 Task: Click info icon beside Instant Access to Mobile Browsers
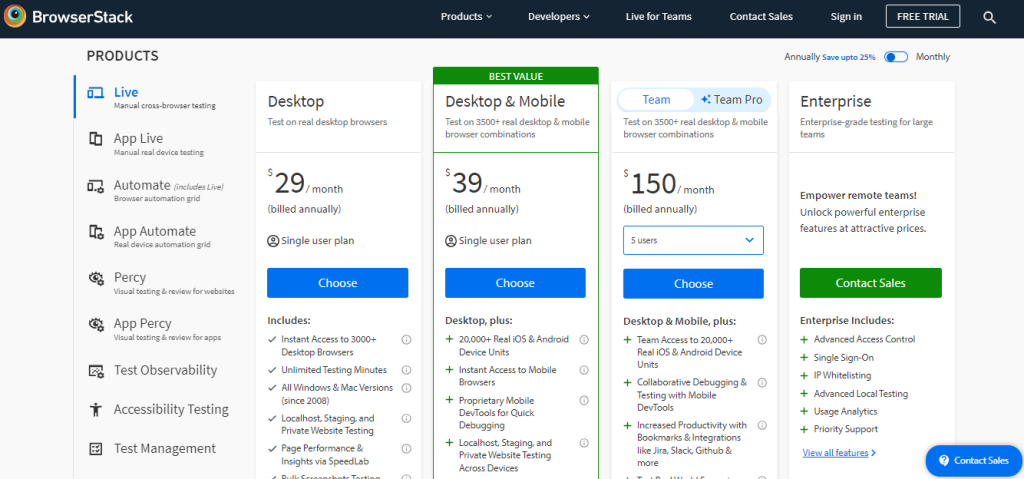pyautogui.click(x=584, y=370)
